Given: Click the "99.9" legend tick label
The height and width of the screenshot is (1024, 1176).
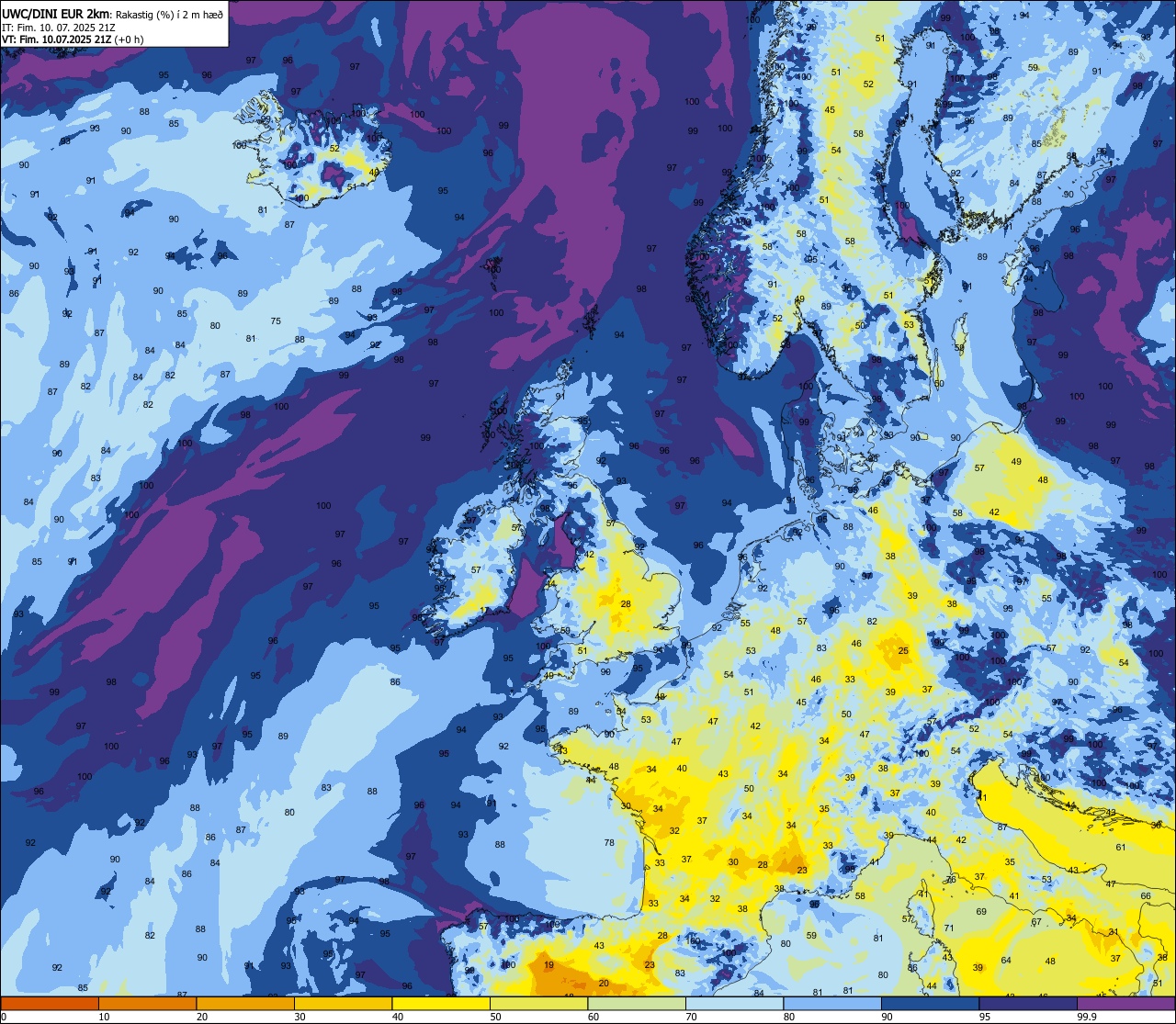Looking at the screenshot, I should (x=1088, y=1017).
